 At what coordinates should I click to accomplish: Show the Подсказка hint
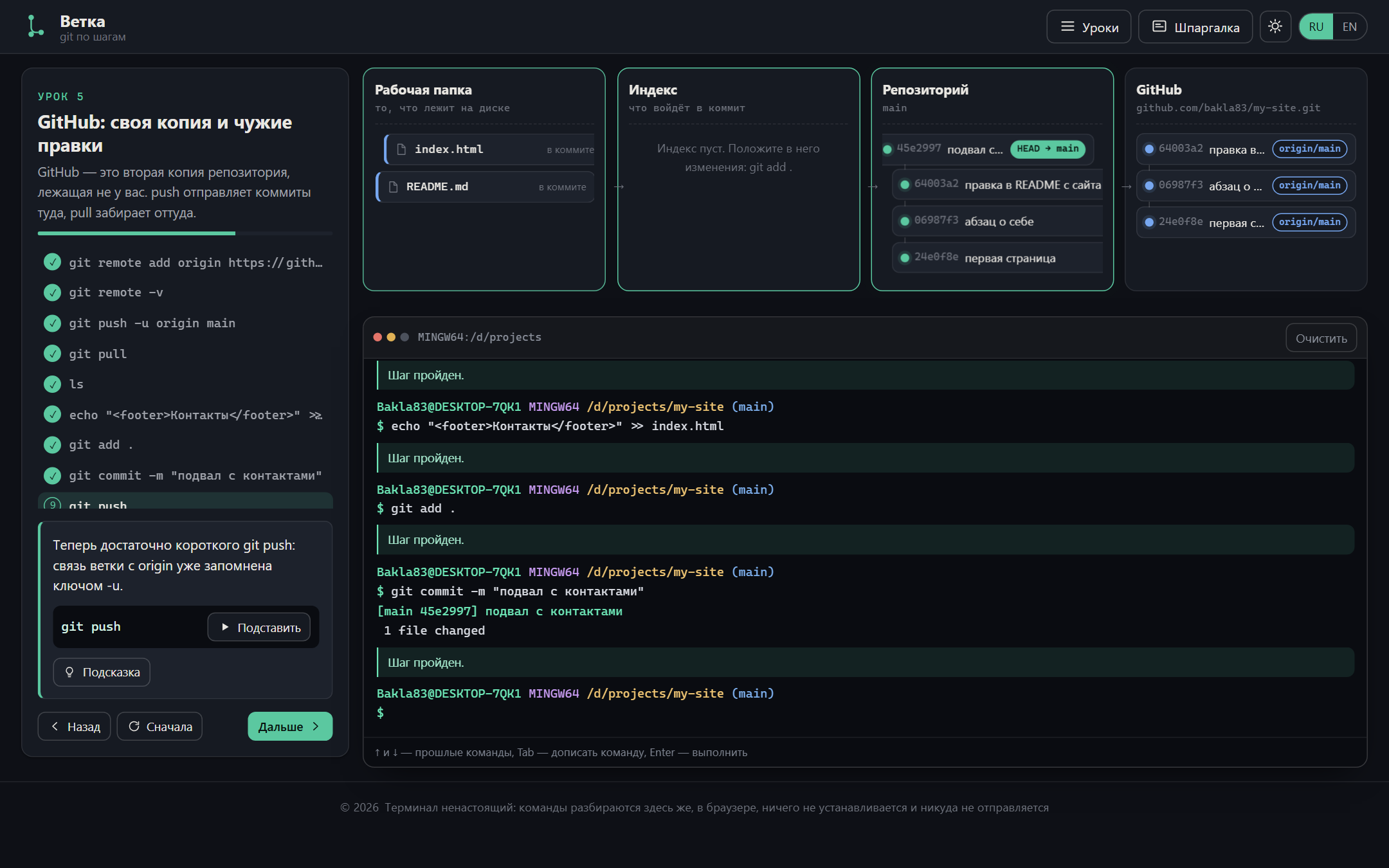[x=102, y=672]
